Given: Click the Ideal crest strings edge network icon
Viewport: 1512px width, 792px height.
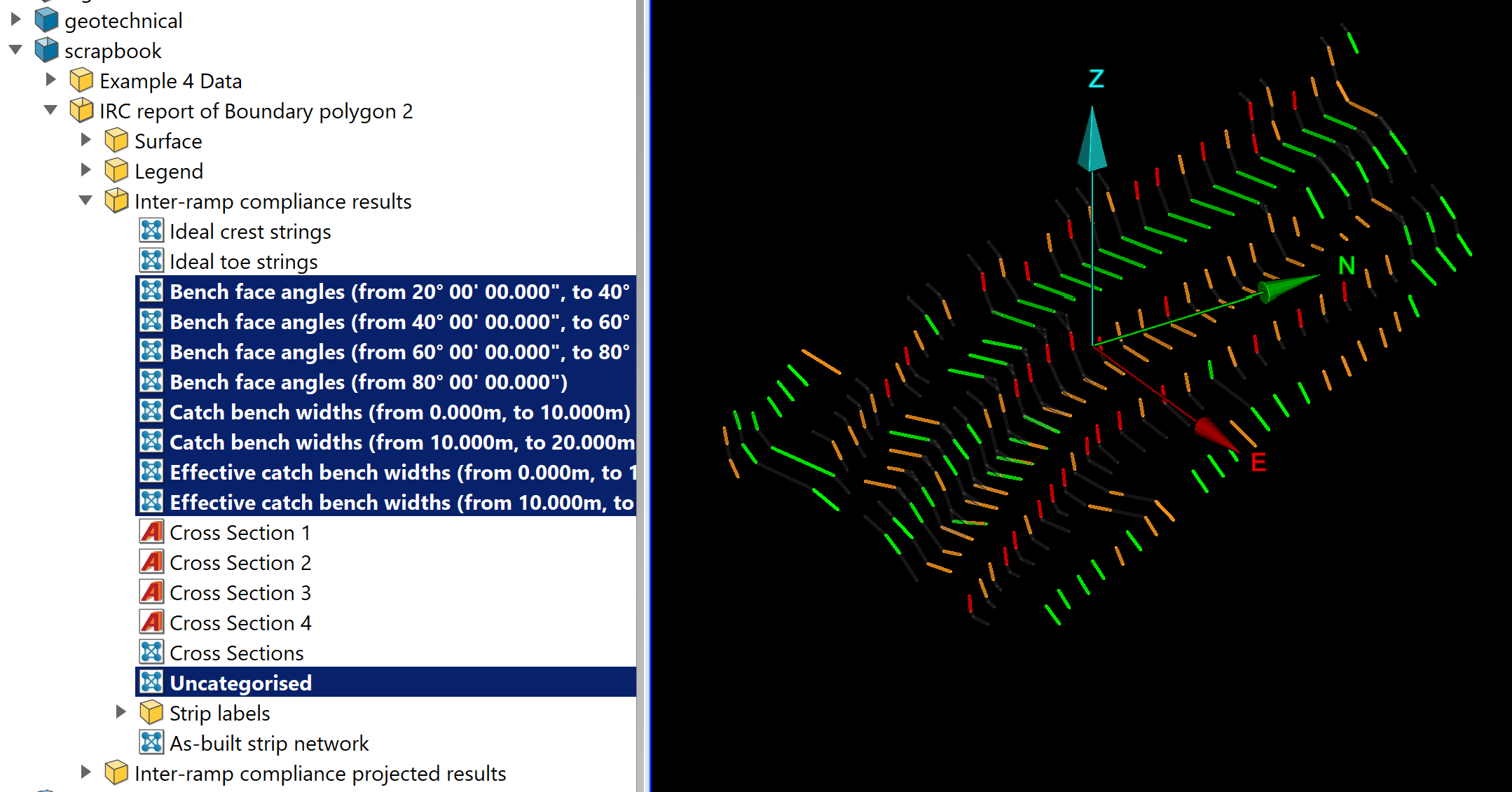Looking at the screenshot, I should click(151, 231).
